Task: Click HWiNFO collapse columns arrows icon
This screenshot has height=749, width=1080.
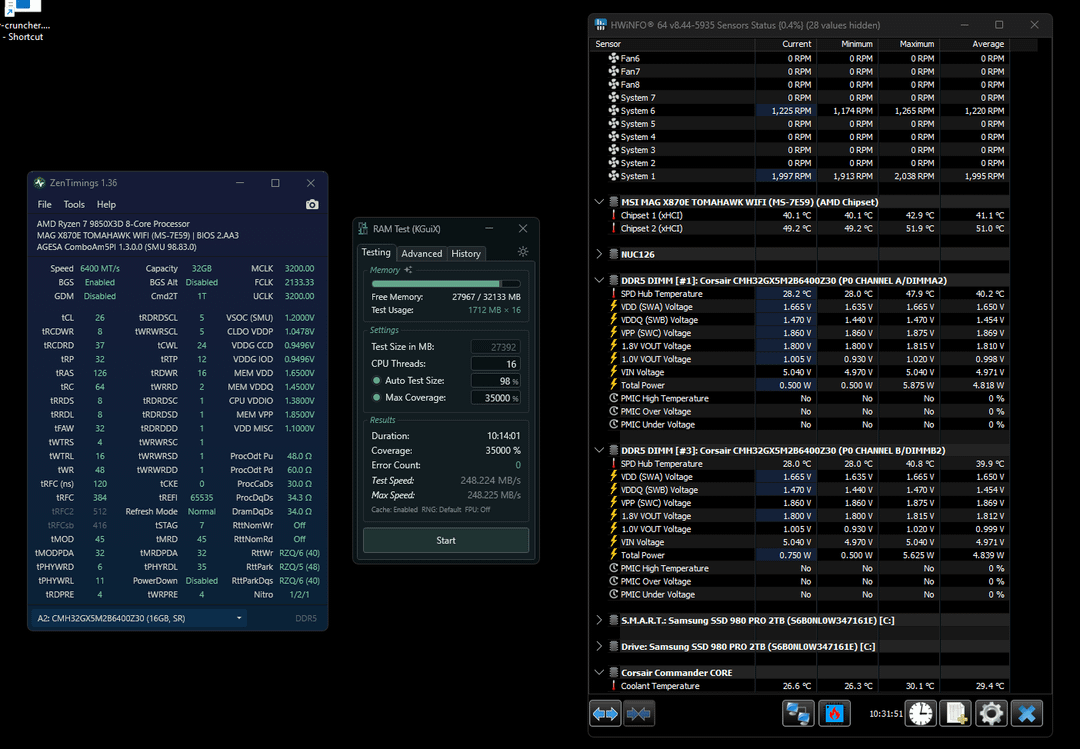Action: (638, 714)
